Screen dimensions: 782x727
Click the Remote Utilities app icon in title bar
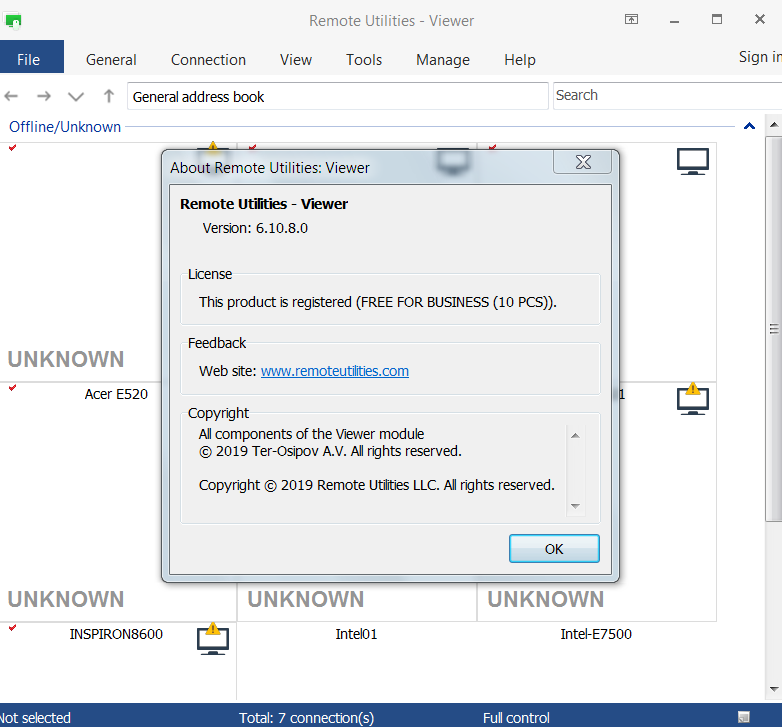(13, 20)
